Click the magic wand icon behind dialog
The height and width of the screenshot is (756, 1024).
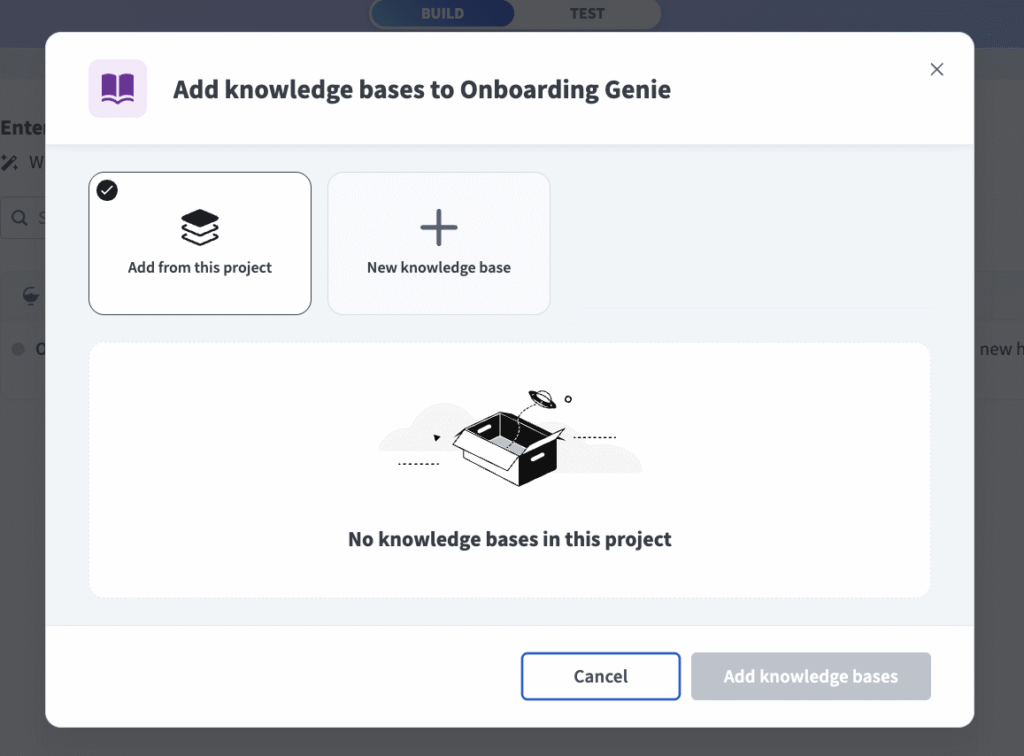coord(10,162)
